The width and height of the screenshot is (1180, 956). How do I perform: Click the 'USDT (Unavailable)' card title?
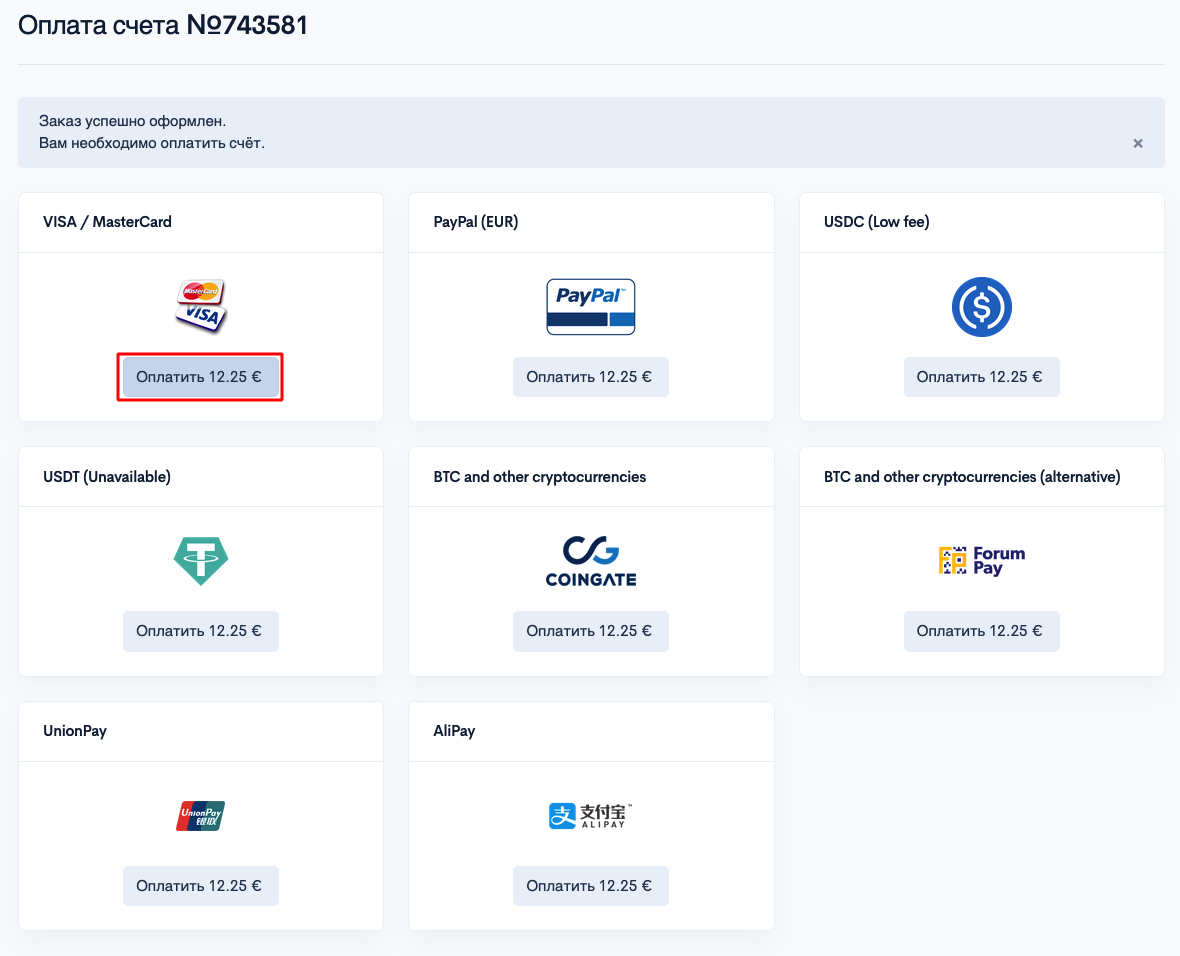coord(107,476)
